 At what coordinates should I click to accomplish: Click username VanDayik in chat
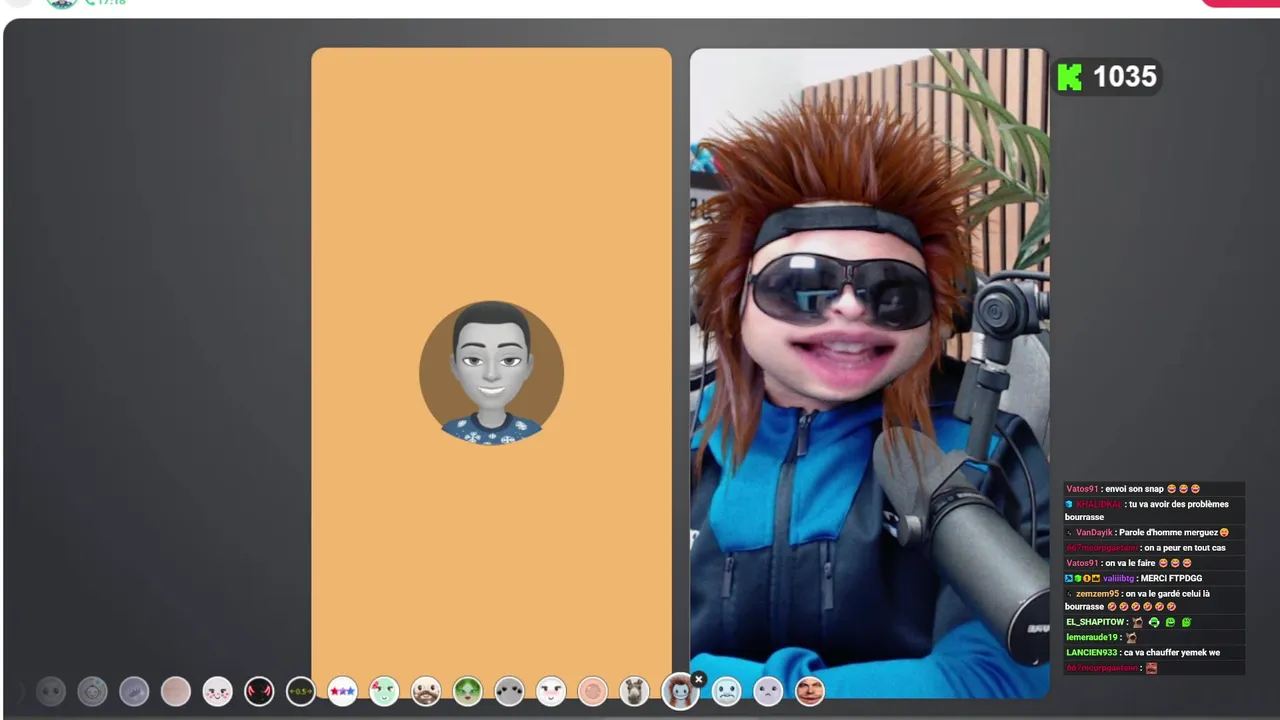[x=1094, y=533]
